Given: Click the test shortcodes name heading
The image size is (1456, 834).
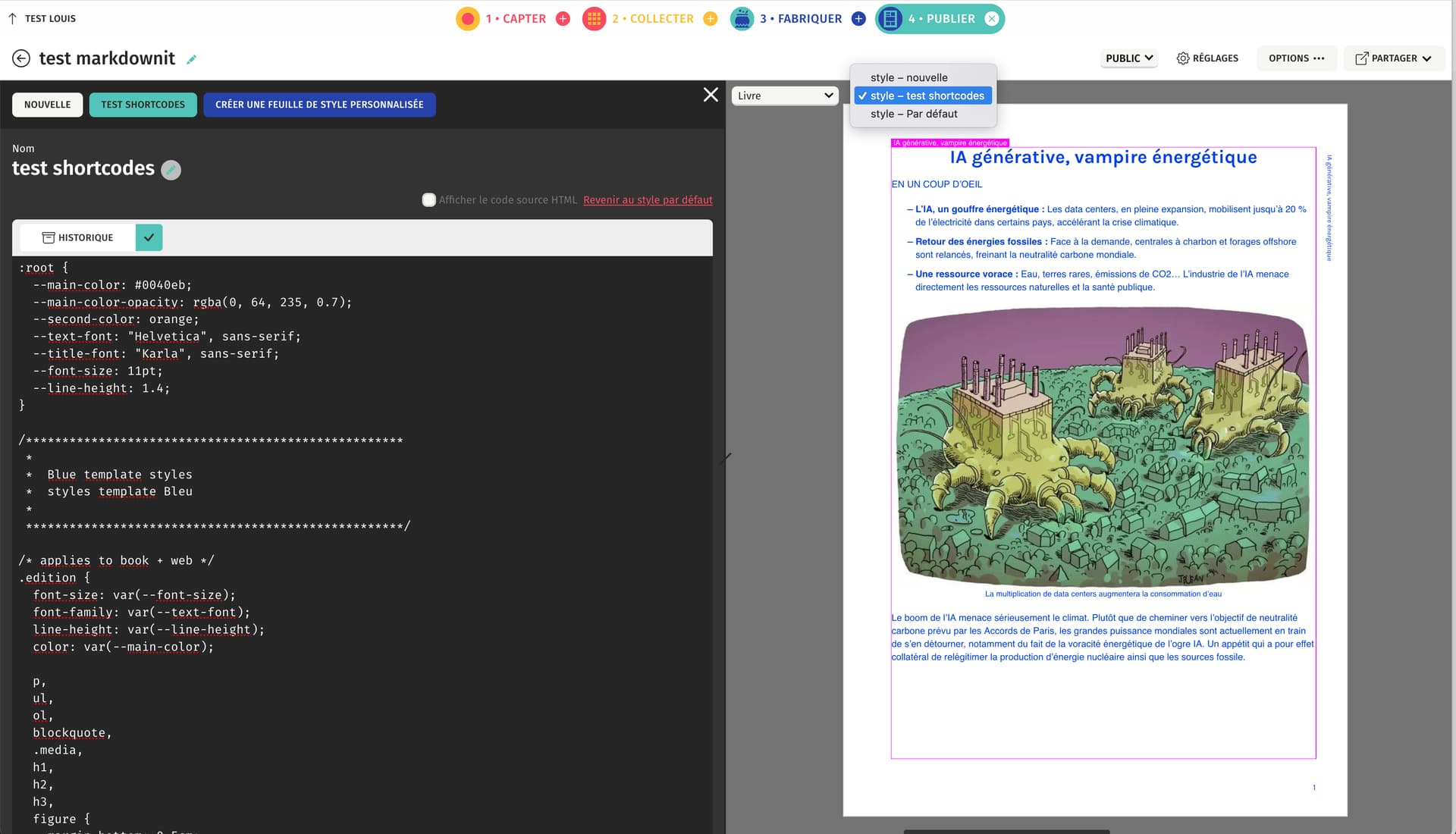Looking at the screenshot, I should (x=83, y=168).
